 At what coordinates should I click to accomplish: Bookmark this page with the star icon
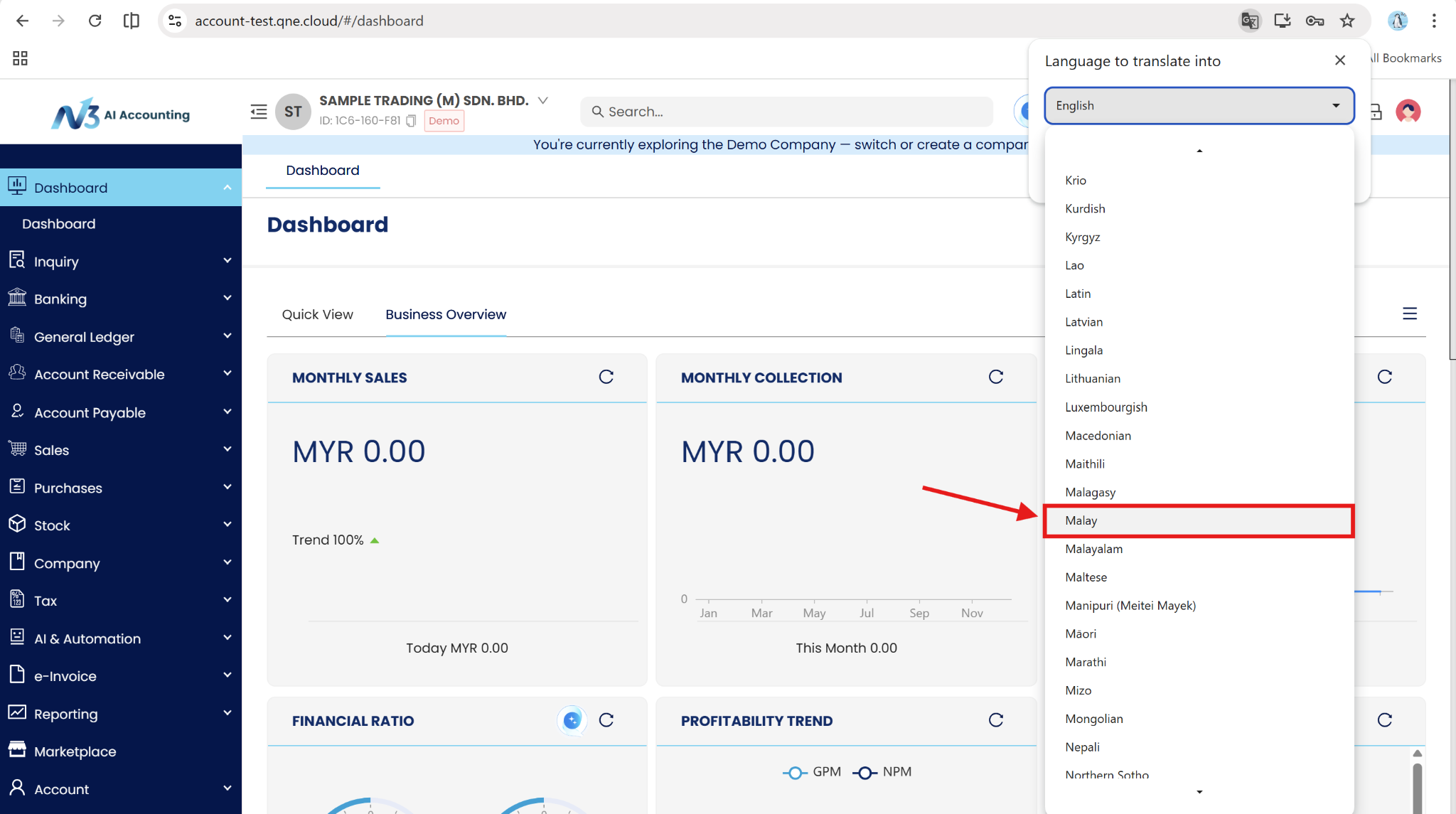click(x=1347, y=21)
